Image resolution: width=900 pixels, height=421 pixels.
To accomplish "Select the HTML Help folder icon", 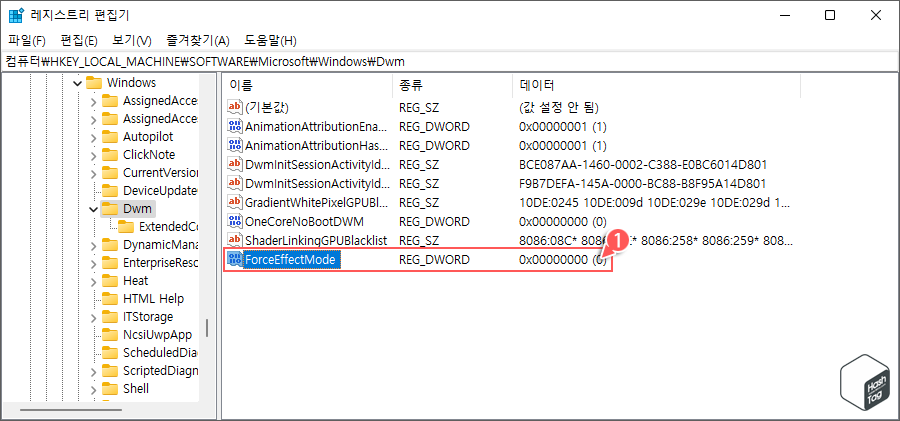I will point(110,299).
